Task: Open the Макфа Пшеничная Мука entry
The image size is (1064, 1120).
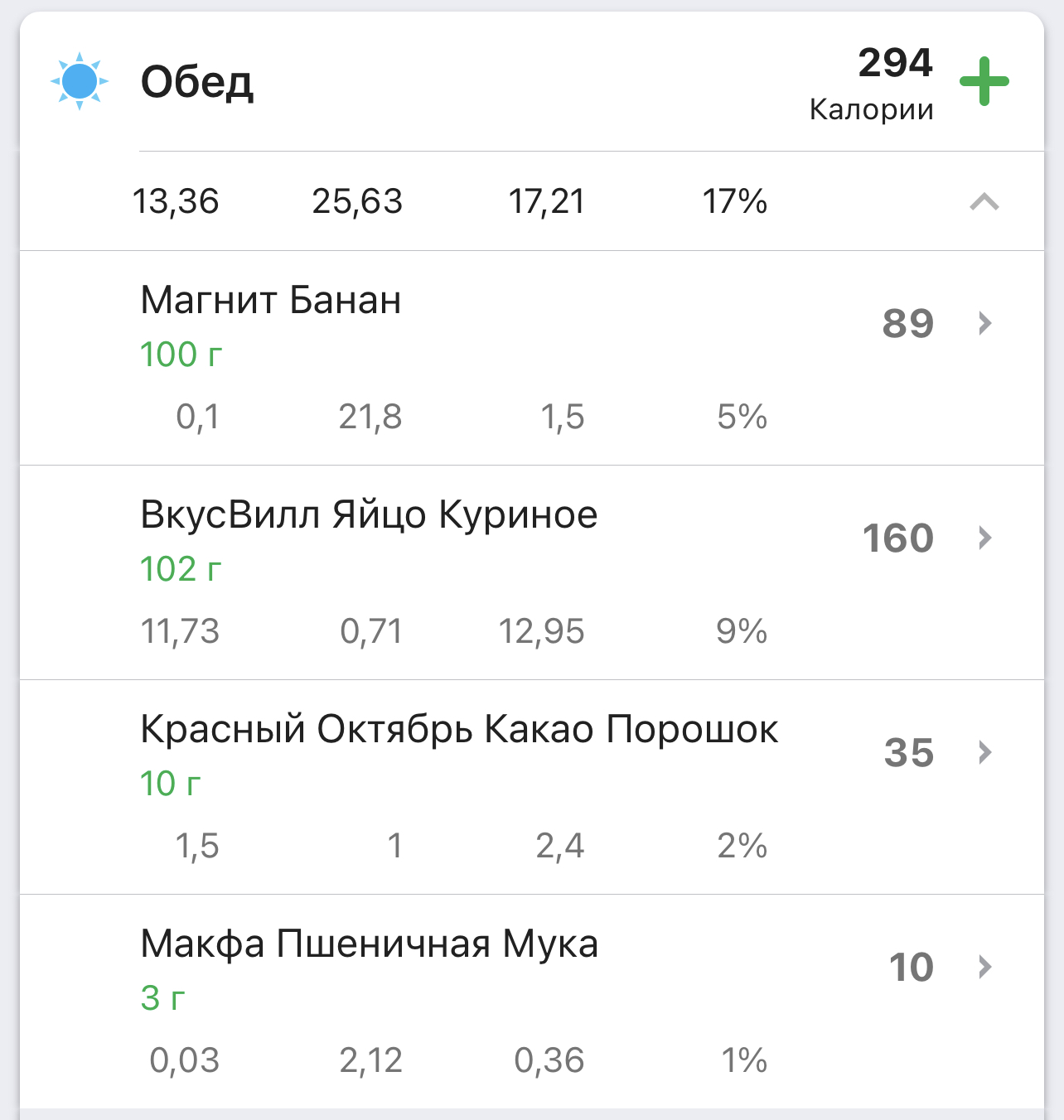Action: [x=369, y=944]
